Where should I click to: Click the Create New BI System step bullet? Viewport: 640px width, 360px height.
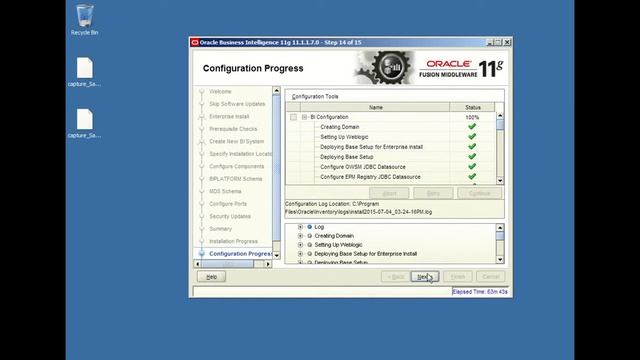202,142
